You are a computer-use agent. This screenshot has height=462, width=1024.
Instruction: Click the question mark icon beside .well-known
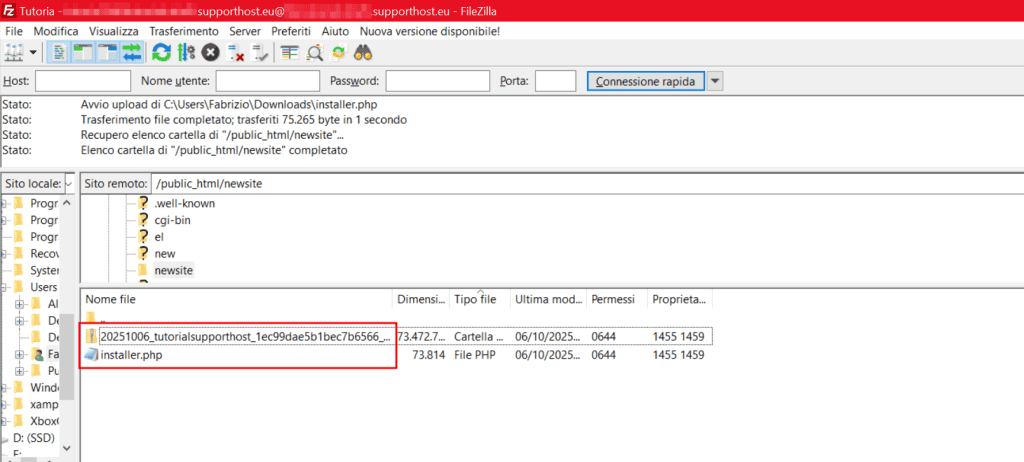pos(143,203)
